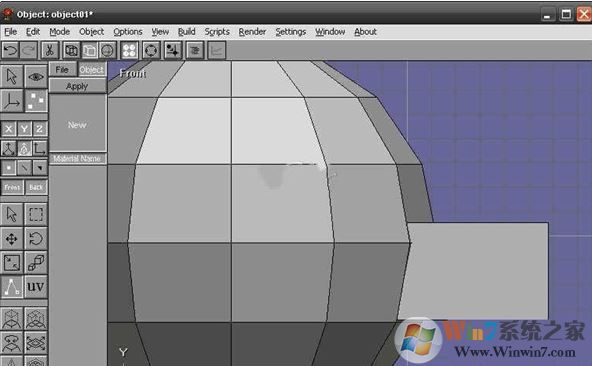The width and height of the screenshot is (592, 366).
Task: Click the New material slot
Action: (x=77, y=124)
